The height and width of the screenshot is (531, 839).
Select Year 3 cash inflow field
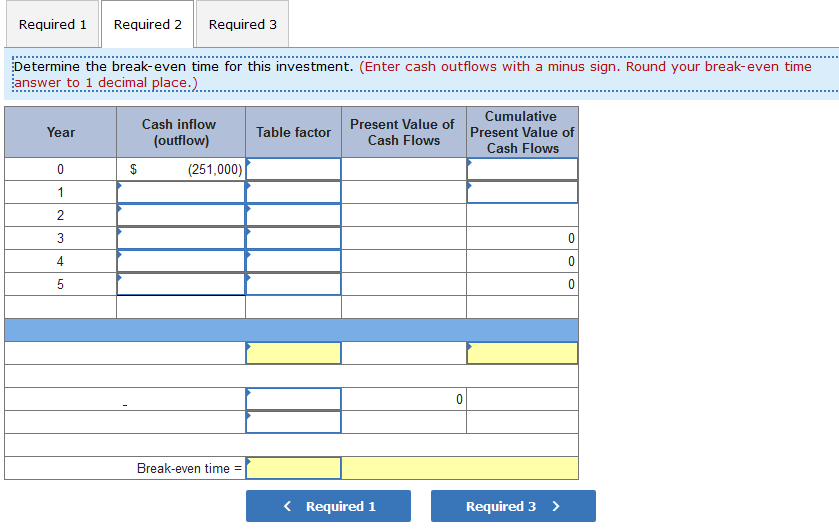[181, 238]
